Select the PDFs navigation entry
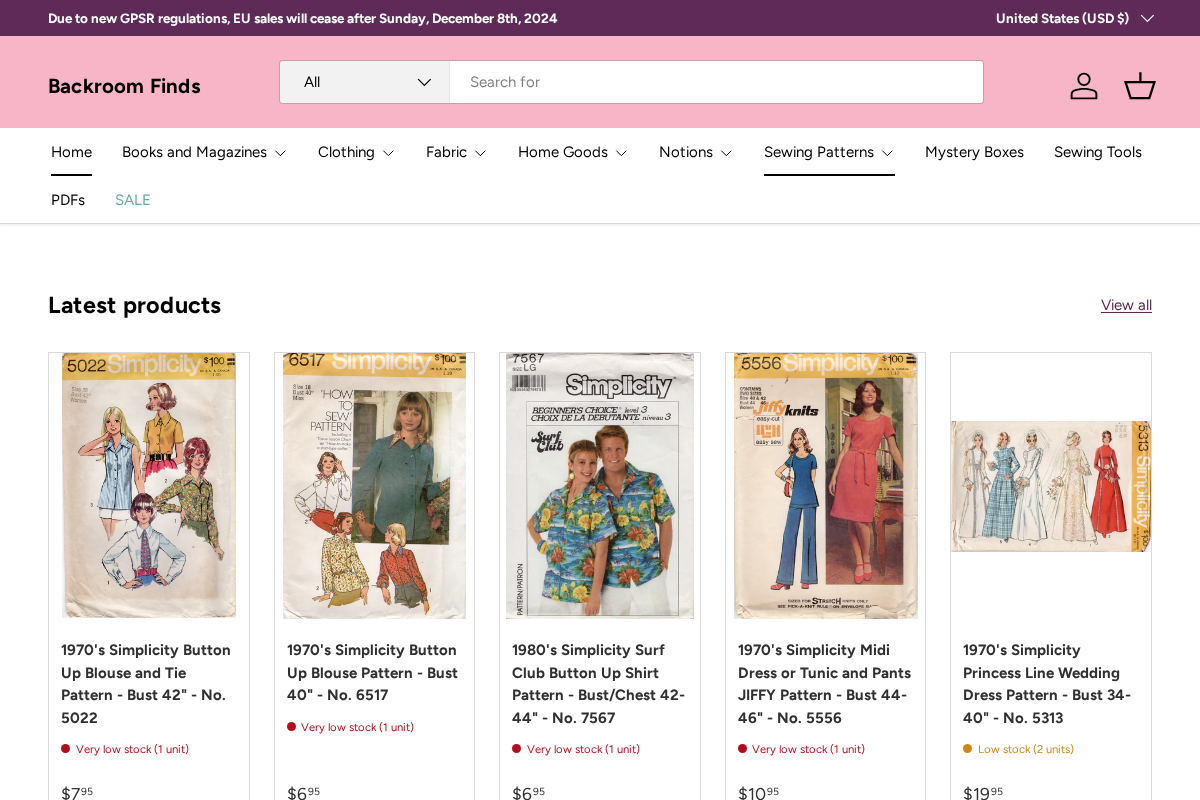Viewport: 1200px width, 800px height. pos(68,200)
